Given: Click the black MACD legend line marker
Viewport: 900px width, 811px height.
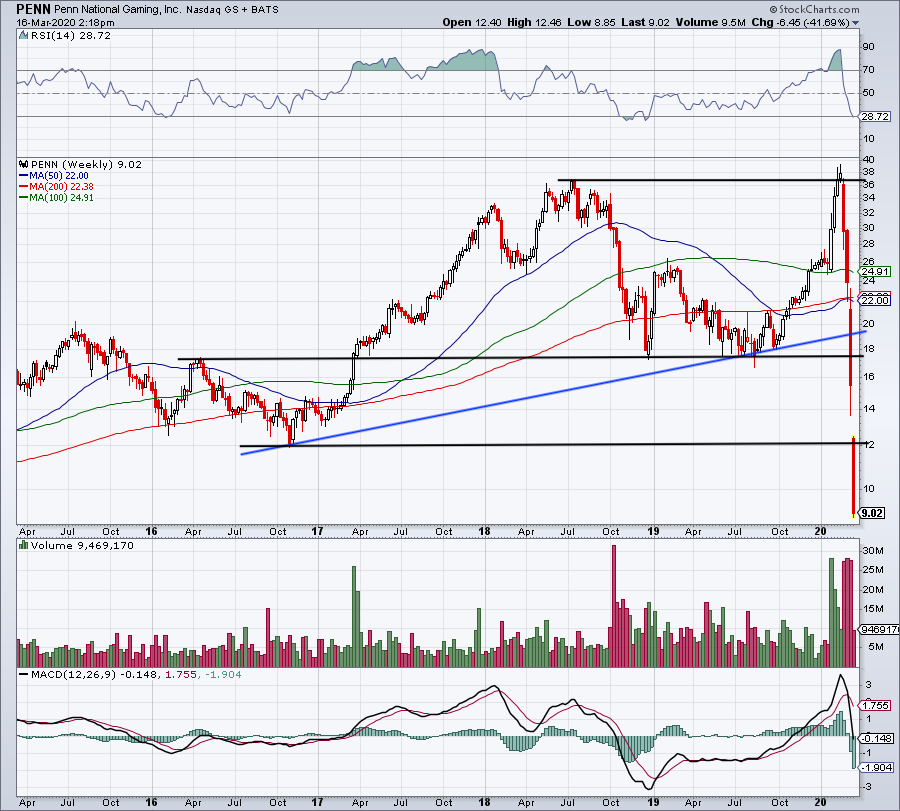Looking at the screenshot, I should click(24, 675).
